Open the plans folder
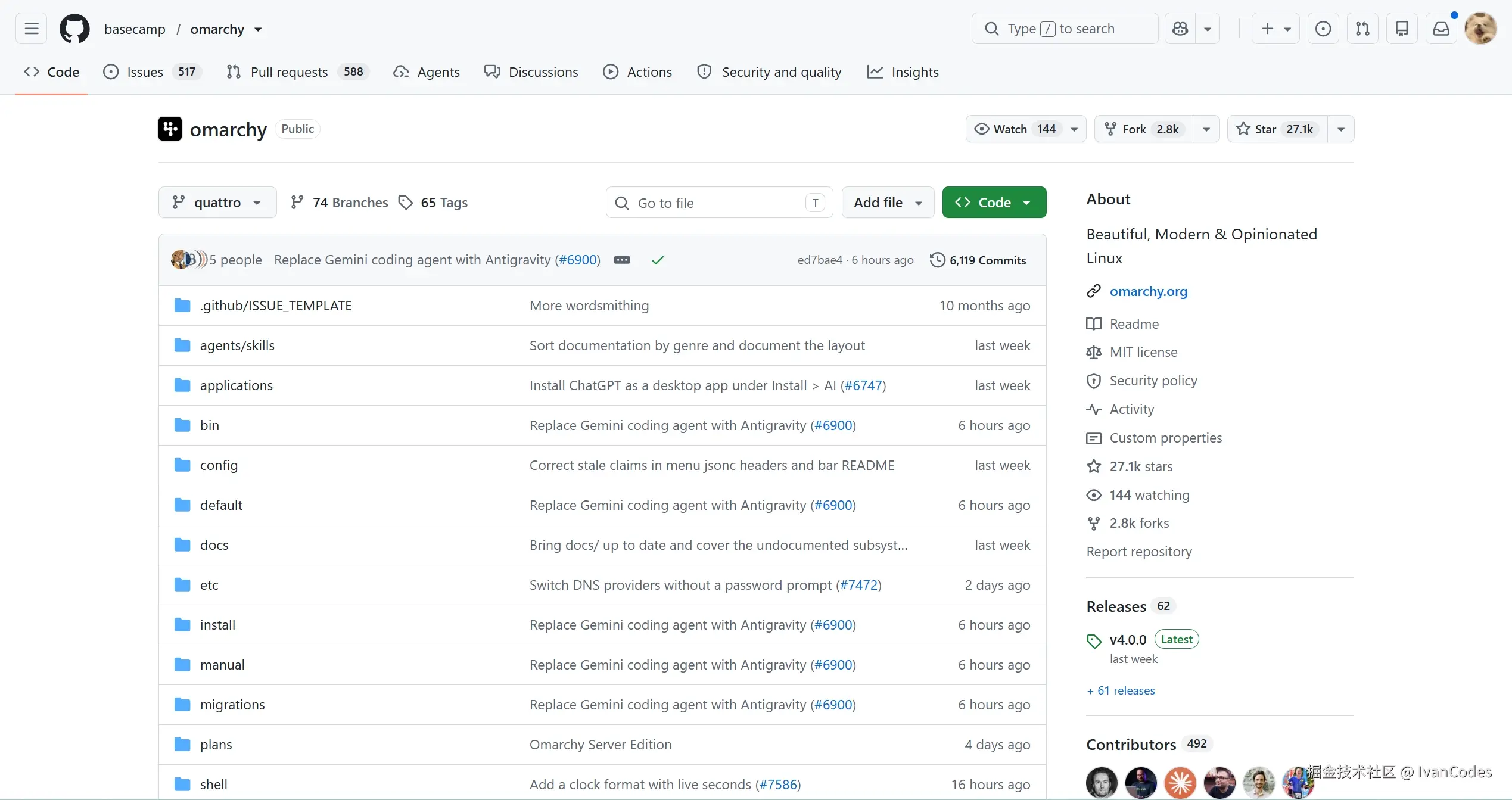1512x800 pixels. point(216,745)
